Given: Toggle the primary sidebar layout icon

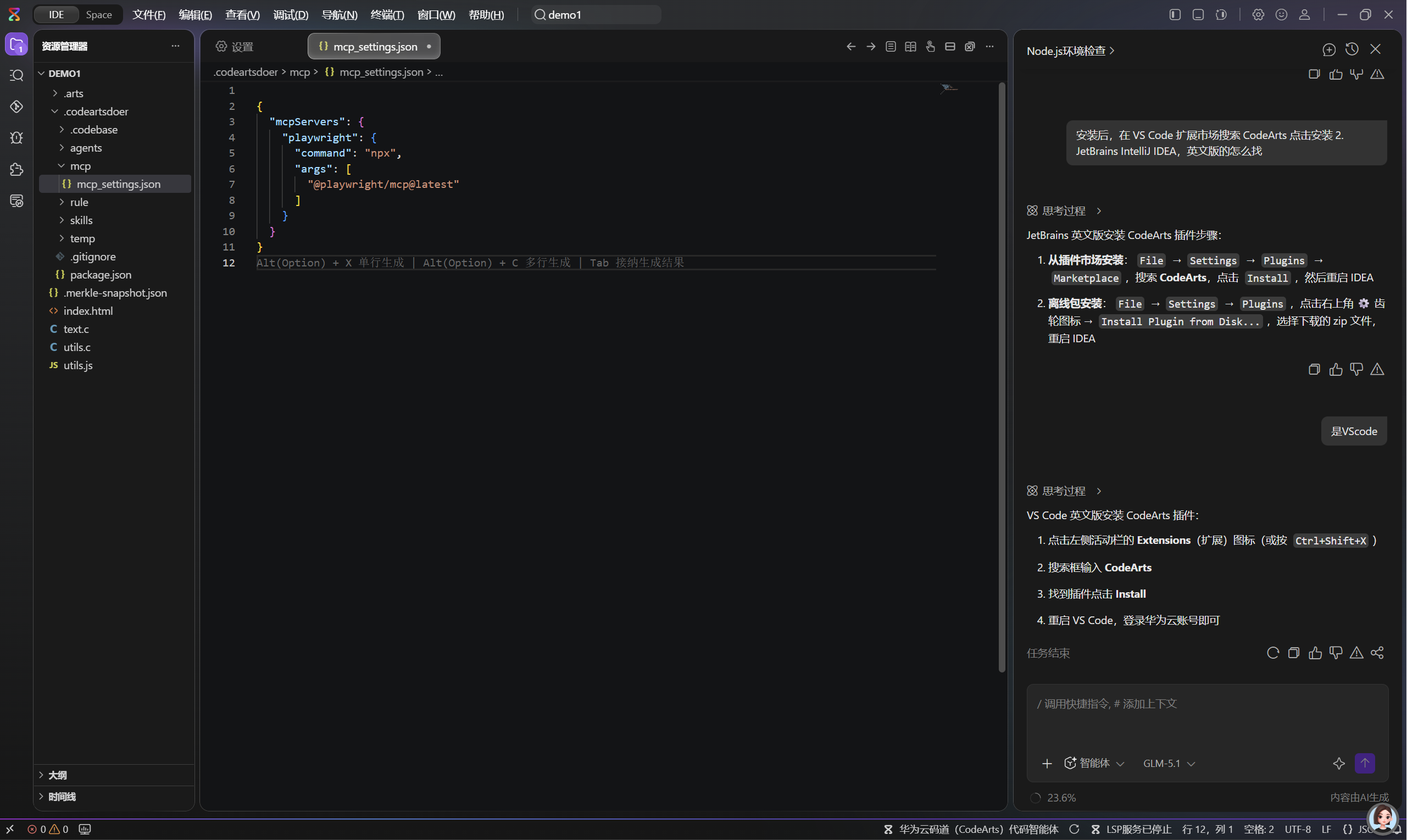Looking at the screenshot, I should click(1175, 15).
